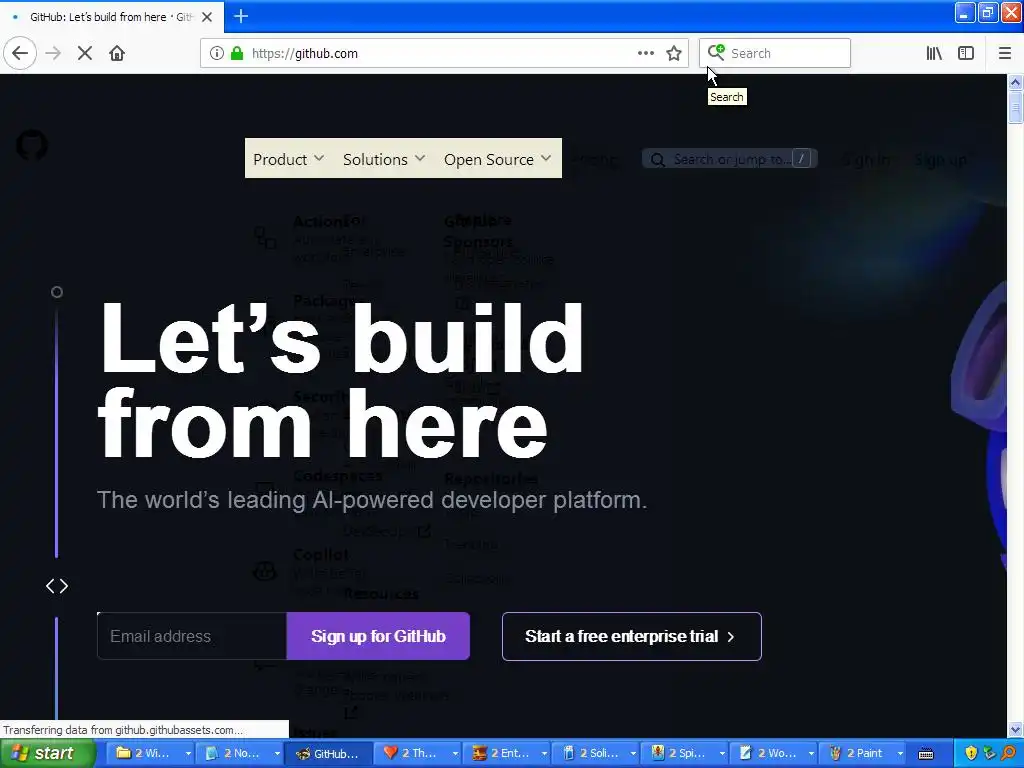Click the code brackets icon on left rail

57,586
